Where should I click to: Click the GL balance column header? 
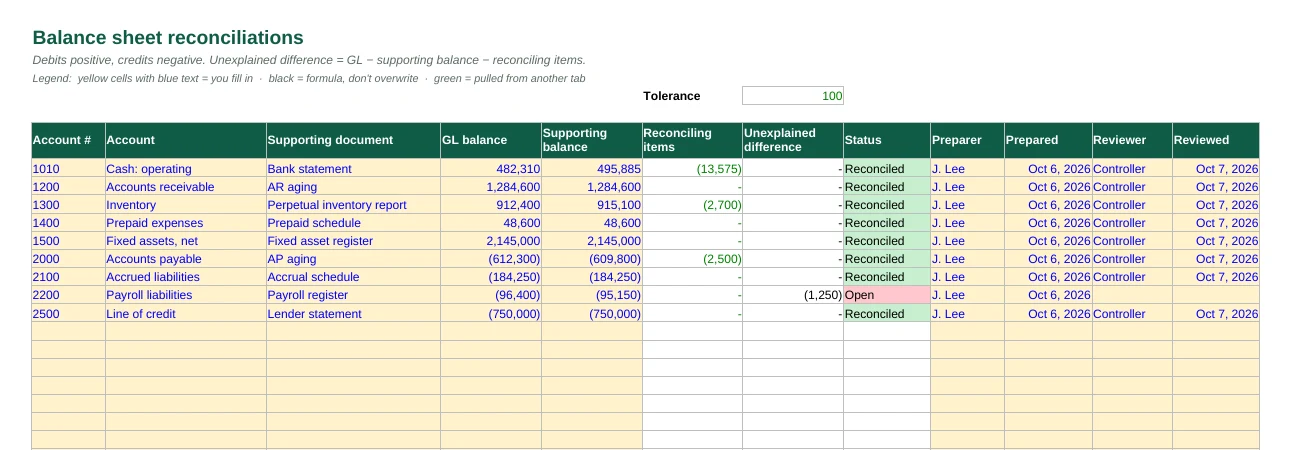[x=491, y=140]
